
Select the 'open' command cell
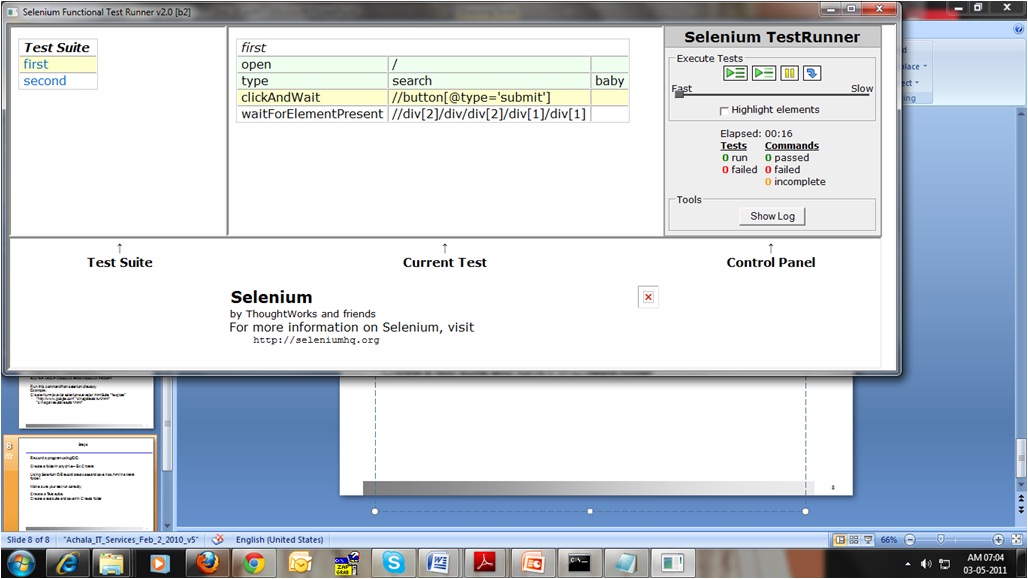[312, 64]
